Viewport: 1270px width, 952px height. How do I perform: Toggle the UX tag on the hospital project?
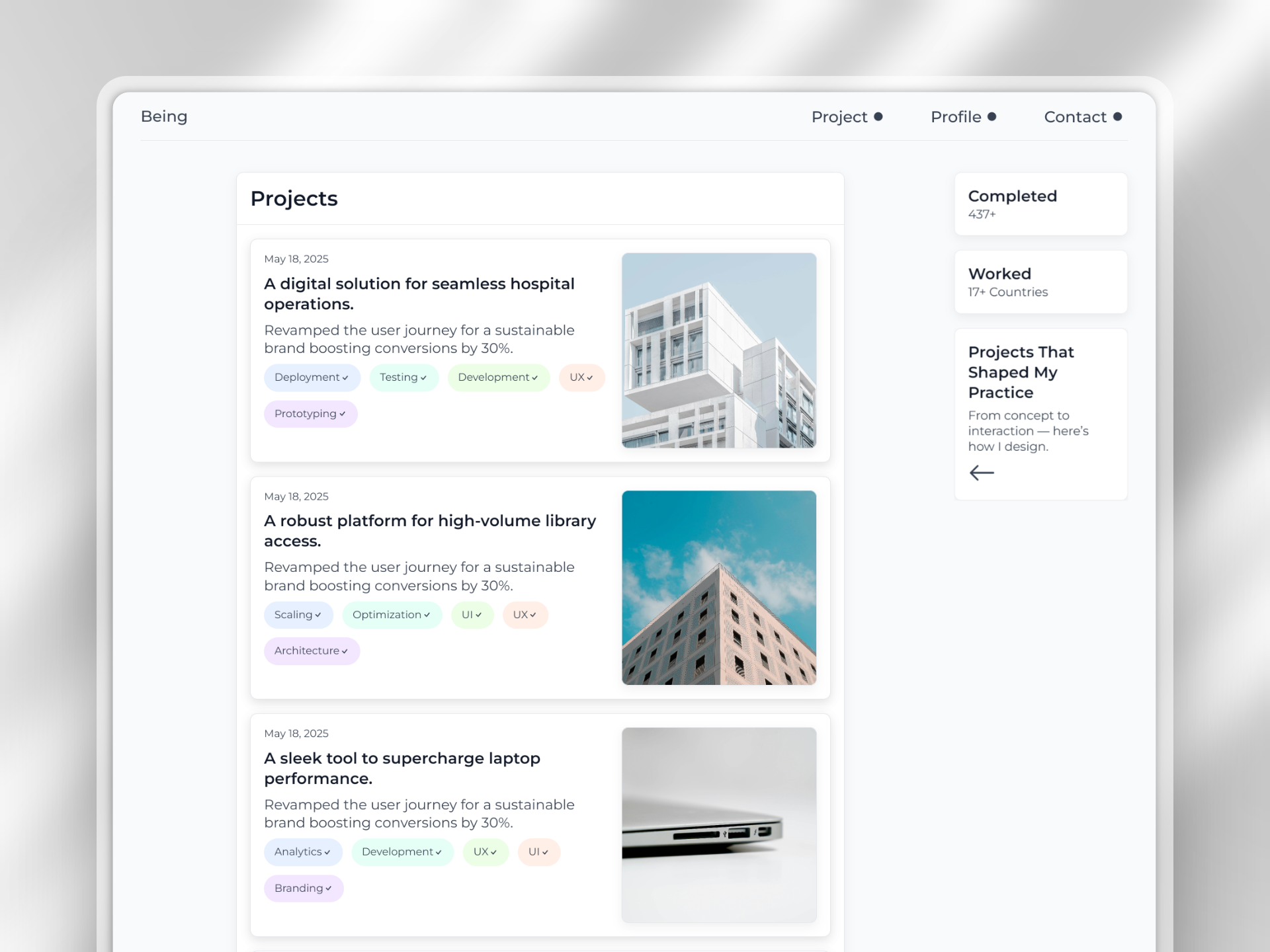tap(581, 377)
